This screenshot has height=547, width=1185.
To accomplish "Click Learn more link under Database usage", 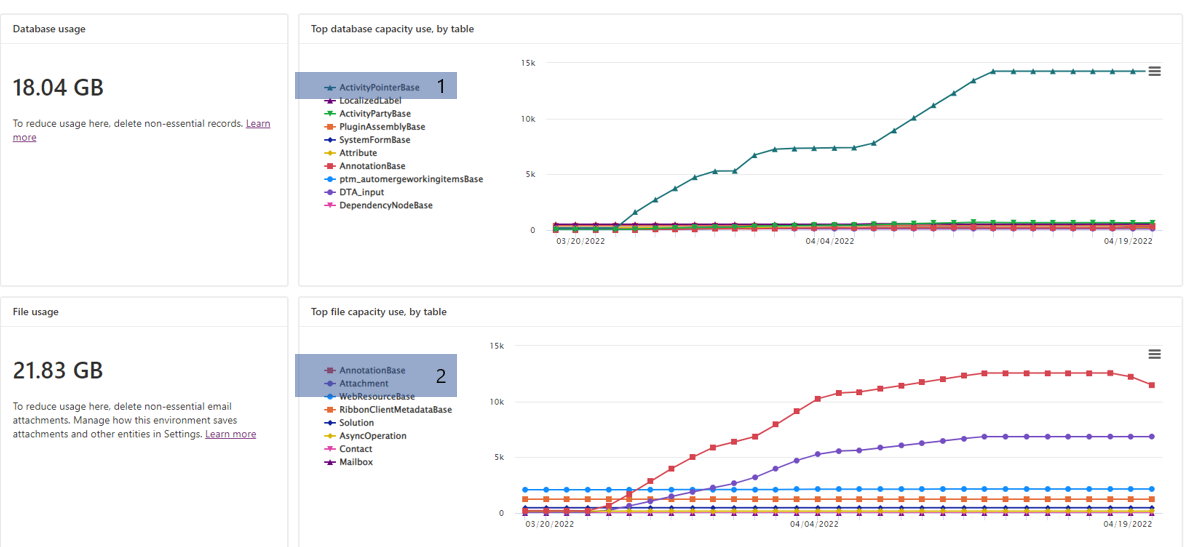I will 142,130.
